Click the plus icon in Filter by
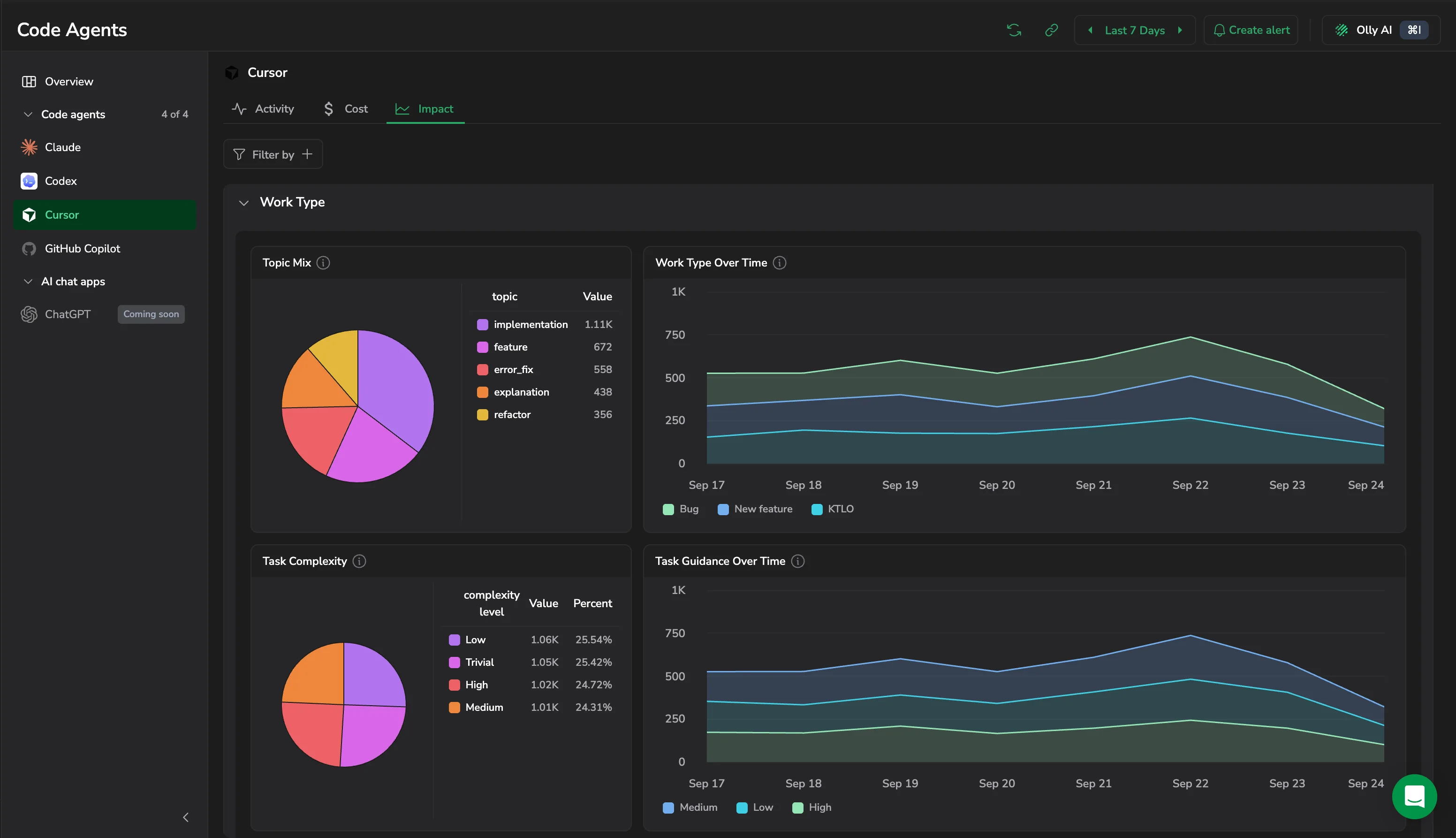 pos(307,154)
